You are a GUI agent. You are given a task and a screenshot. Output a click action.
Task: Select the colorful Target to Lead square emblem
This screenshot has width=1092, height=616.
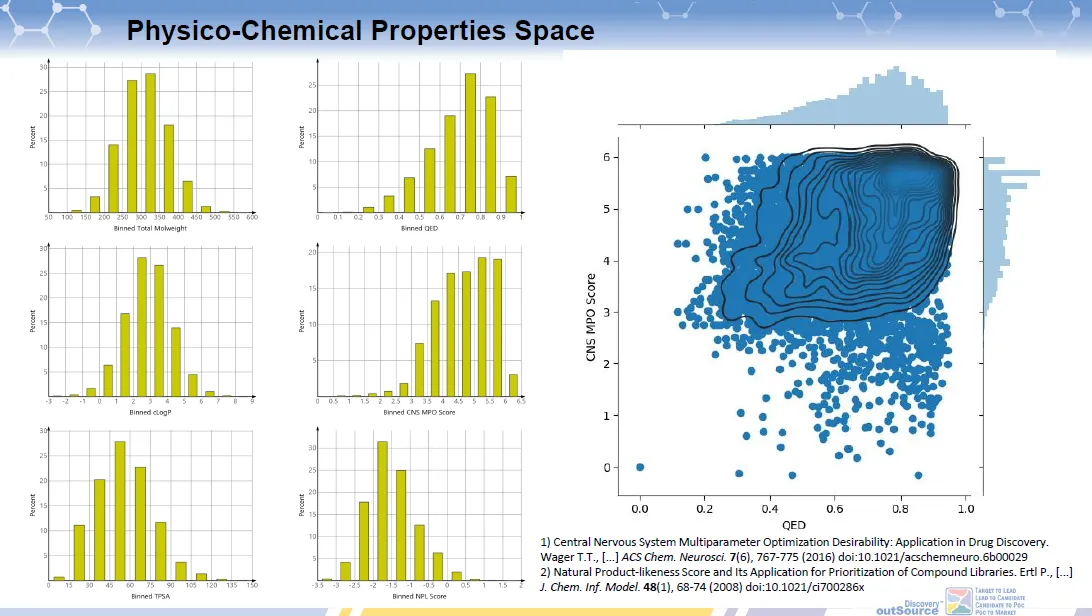[958, 602]
